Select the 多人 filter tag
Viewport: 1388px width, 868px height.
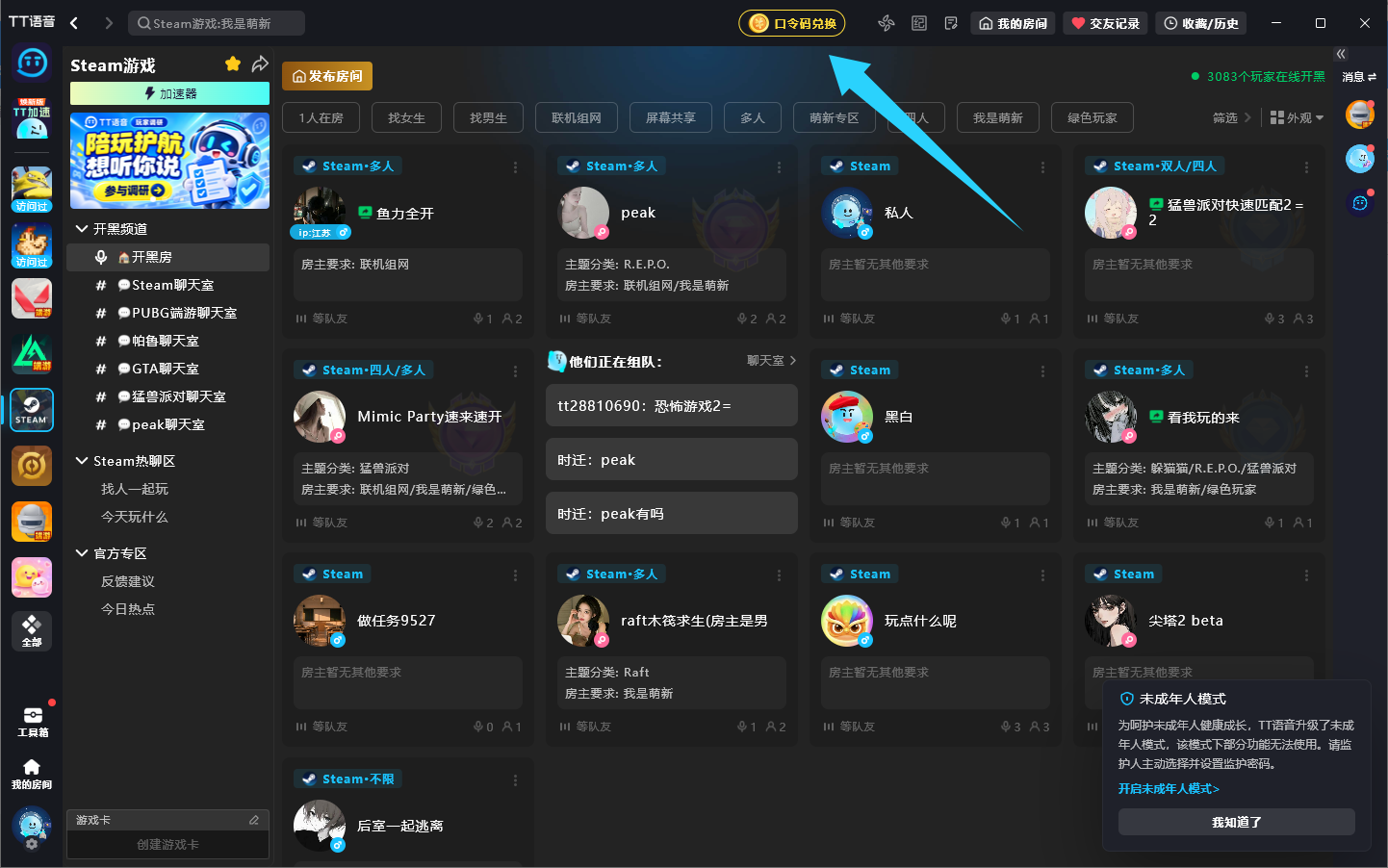(x=753, y=117)
